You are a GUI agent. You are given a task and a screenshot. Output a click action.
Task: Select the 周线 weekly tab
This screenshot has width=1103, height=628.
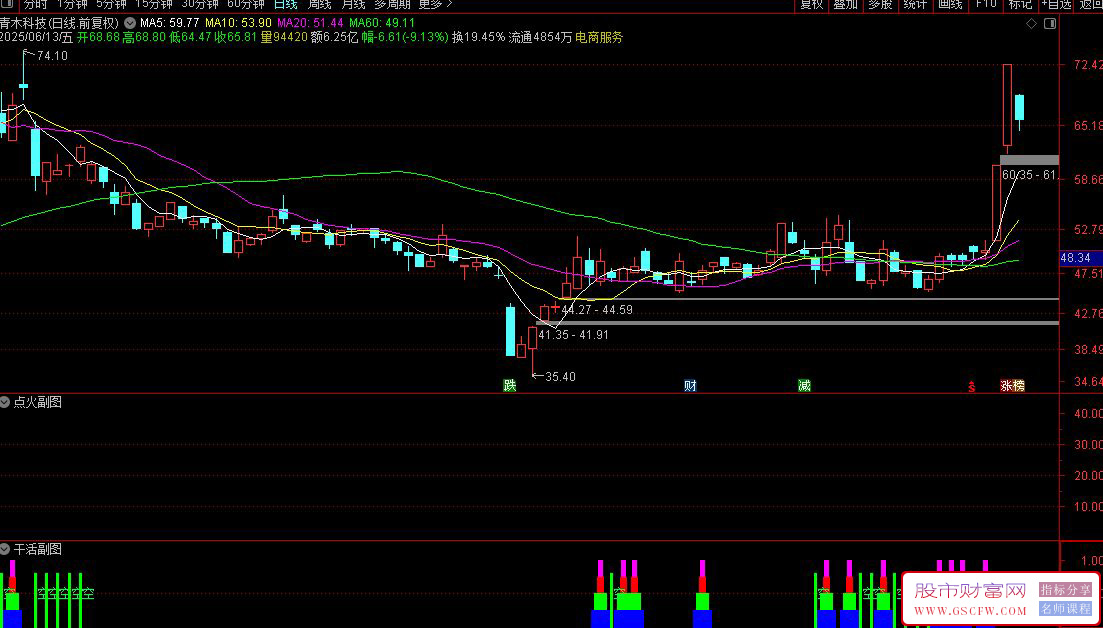coord(320,4)
